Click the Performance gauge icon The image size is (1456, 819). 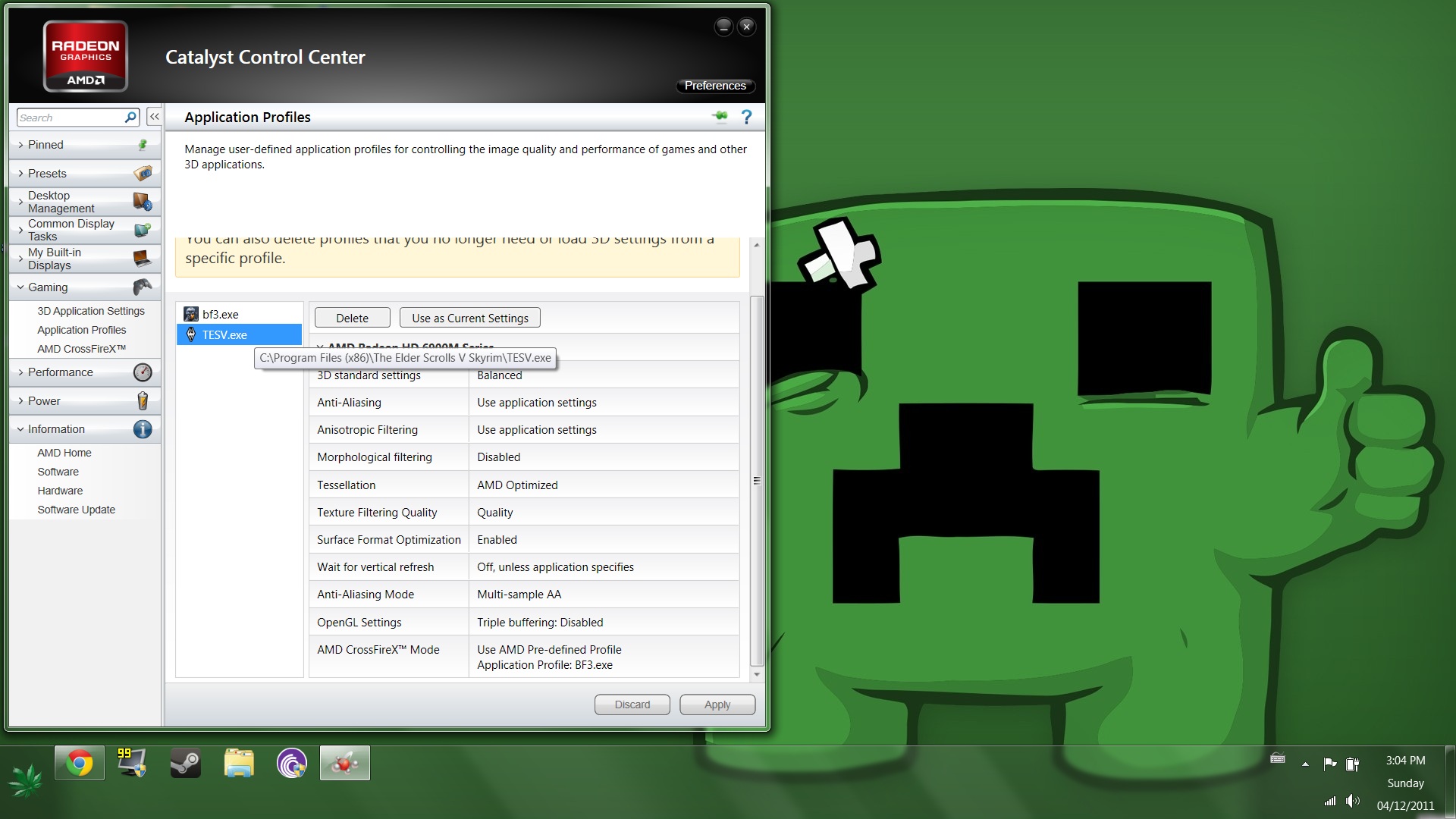click(142, 372)
